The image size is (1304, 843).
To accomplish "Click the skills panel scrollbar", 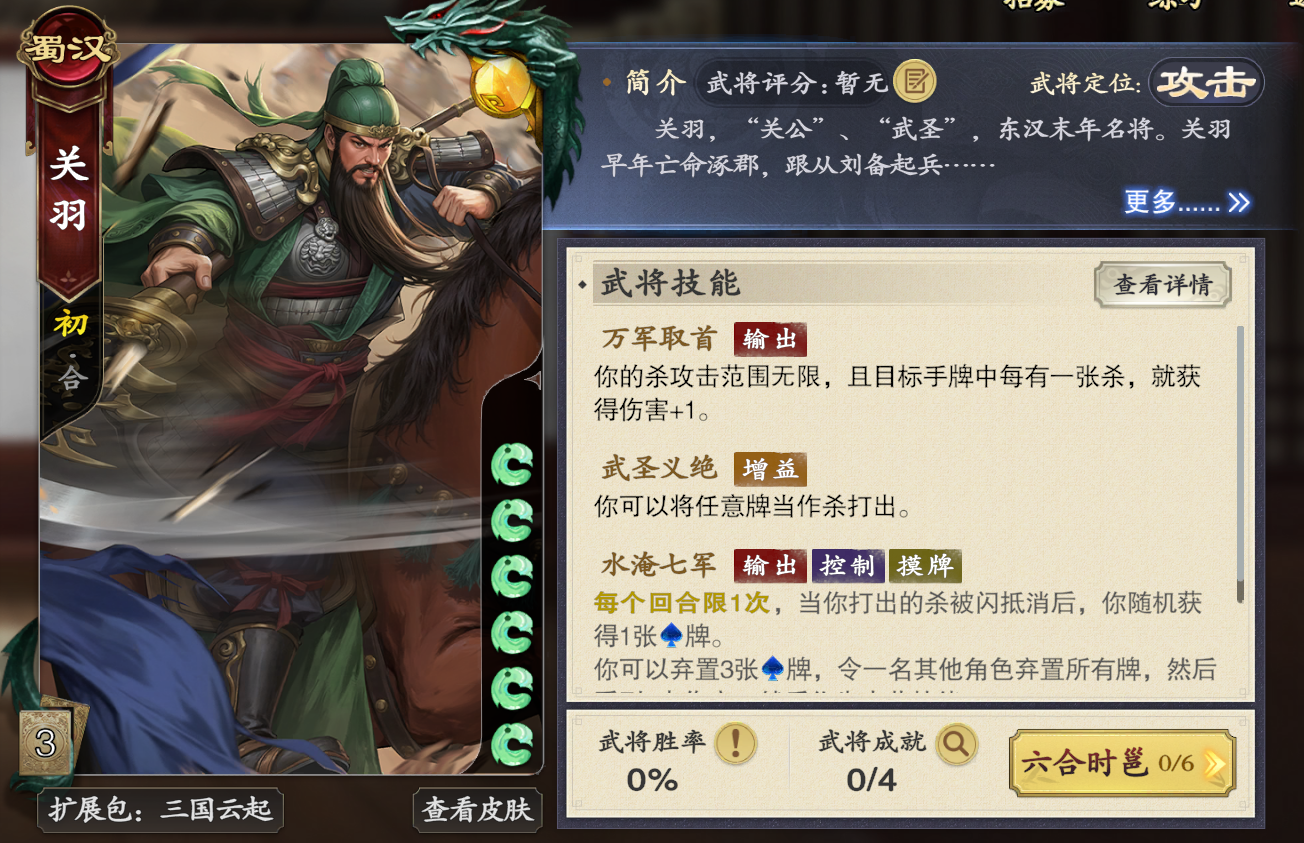I will pos(1240,463).
